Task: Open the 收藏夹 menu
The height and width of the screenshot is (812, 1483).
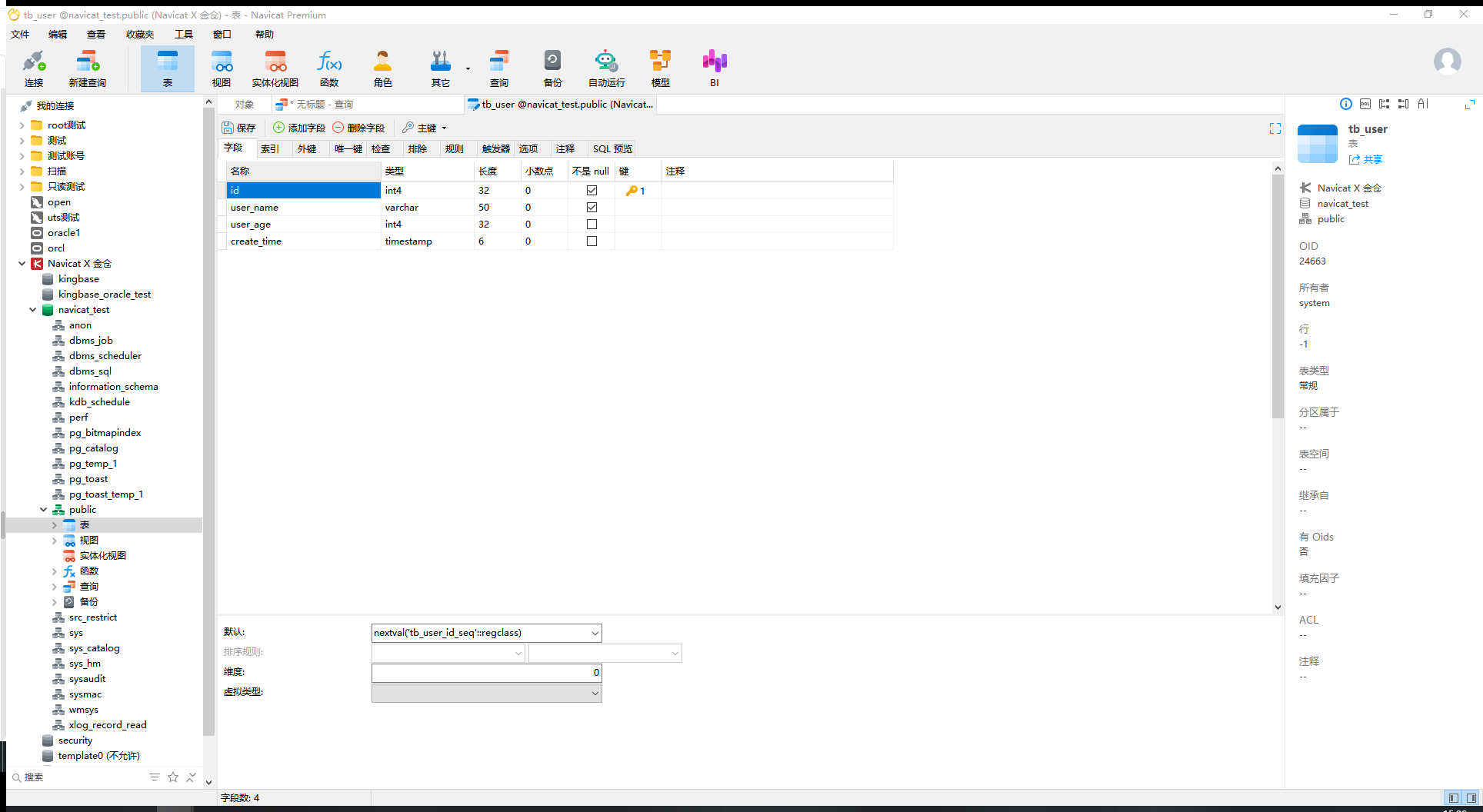Action: pyautogui.click(x=140, y=34)
